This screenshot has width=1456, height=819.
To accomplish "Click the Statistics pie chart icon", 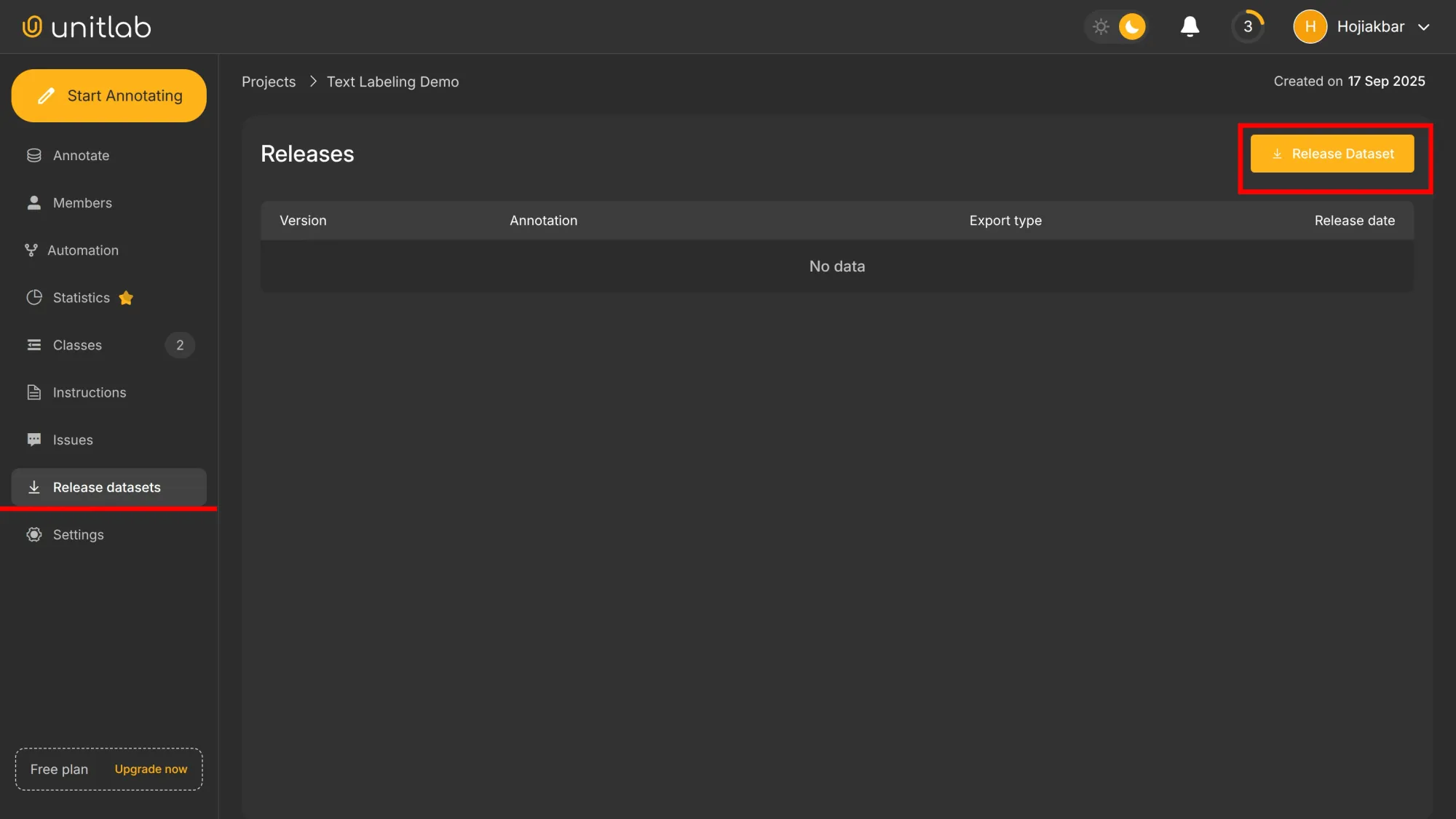I will coord(34,297).
